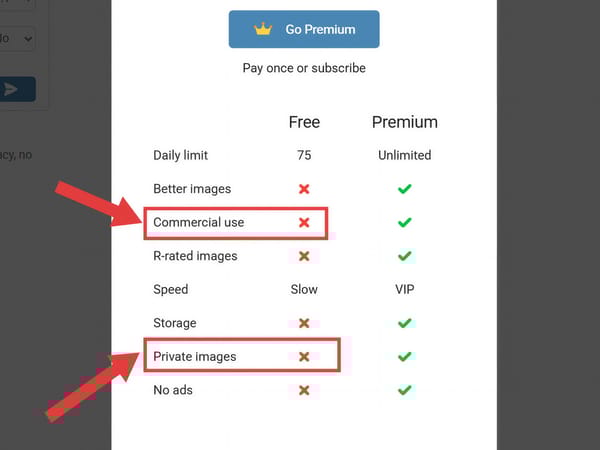The image size is (600, 450).
Task: Click the Premium check for No ads
Action: pos(404,390)
